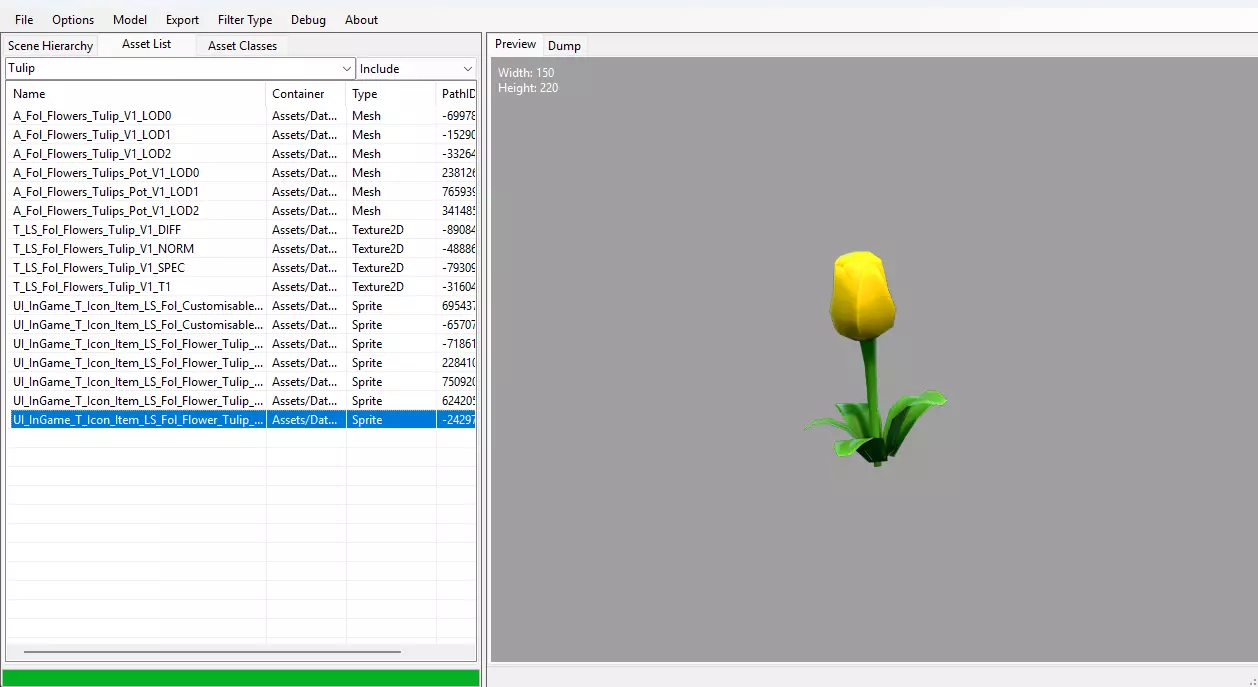Screen dimensions: 1258x687
Task: Open the Export menu
Action: [182, 20]
